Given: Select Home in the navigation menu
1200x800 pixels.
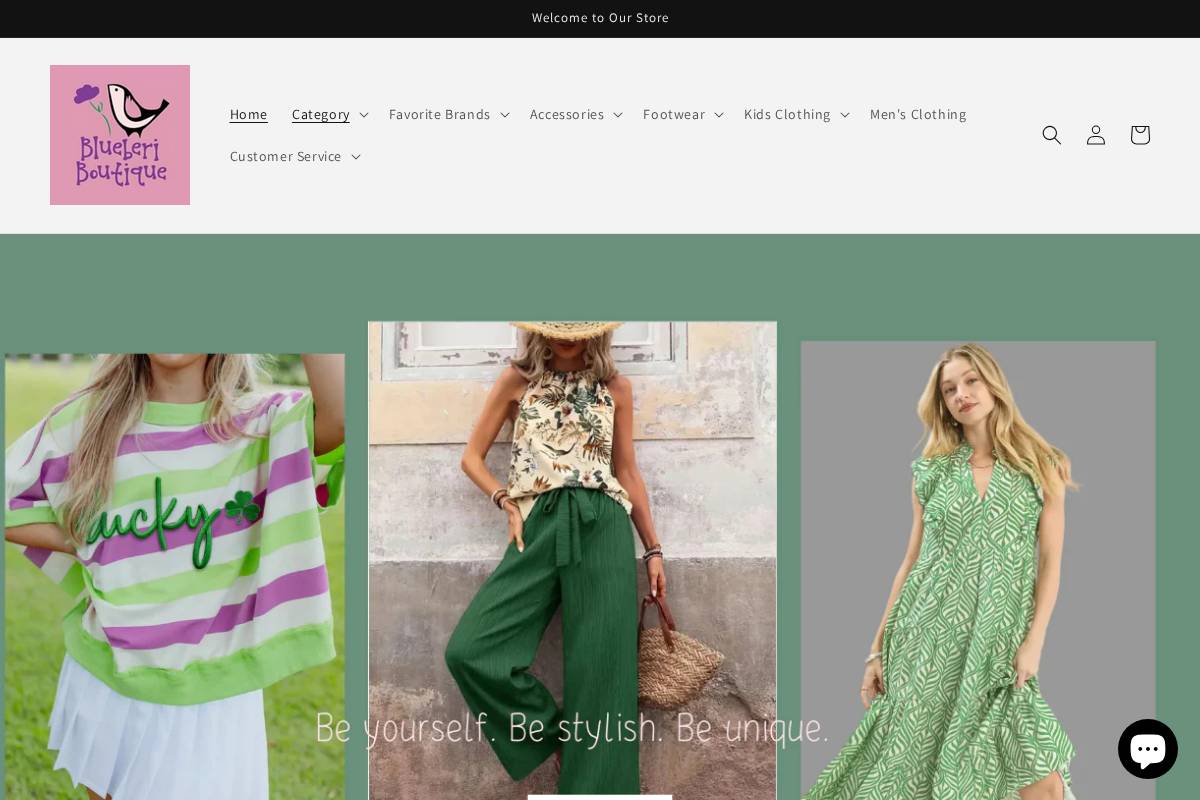Looking at the screenshot, I should [x=248, y=114].
